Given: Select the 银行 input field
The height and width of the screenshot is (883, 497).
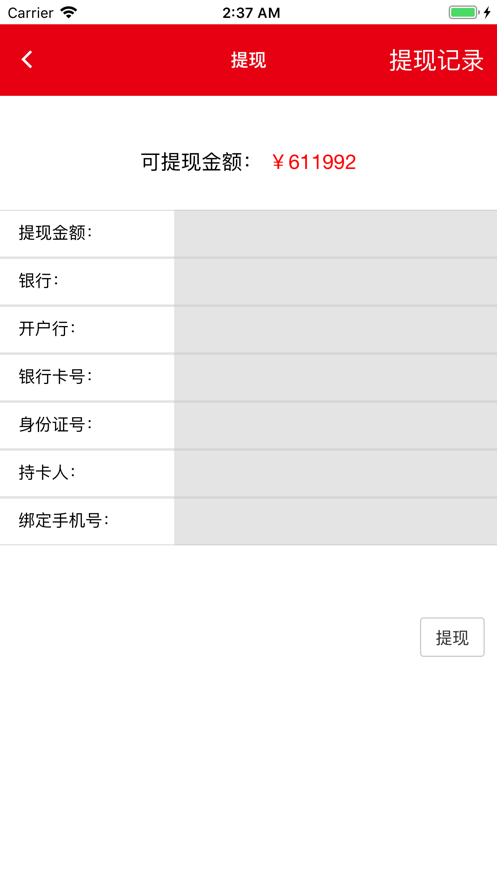Looking at the screenshot, I should 335,282.
